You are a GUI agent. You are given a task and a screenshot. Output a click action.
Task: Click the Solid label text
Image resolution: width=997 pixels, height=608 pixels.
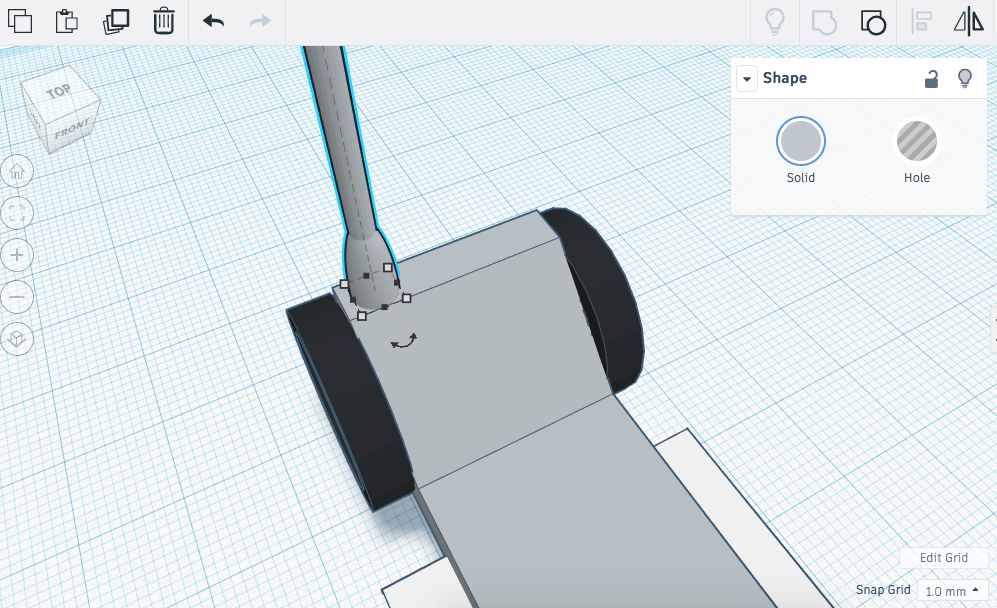[x=801, y=178]
